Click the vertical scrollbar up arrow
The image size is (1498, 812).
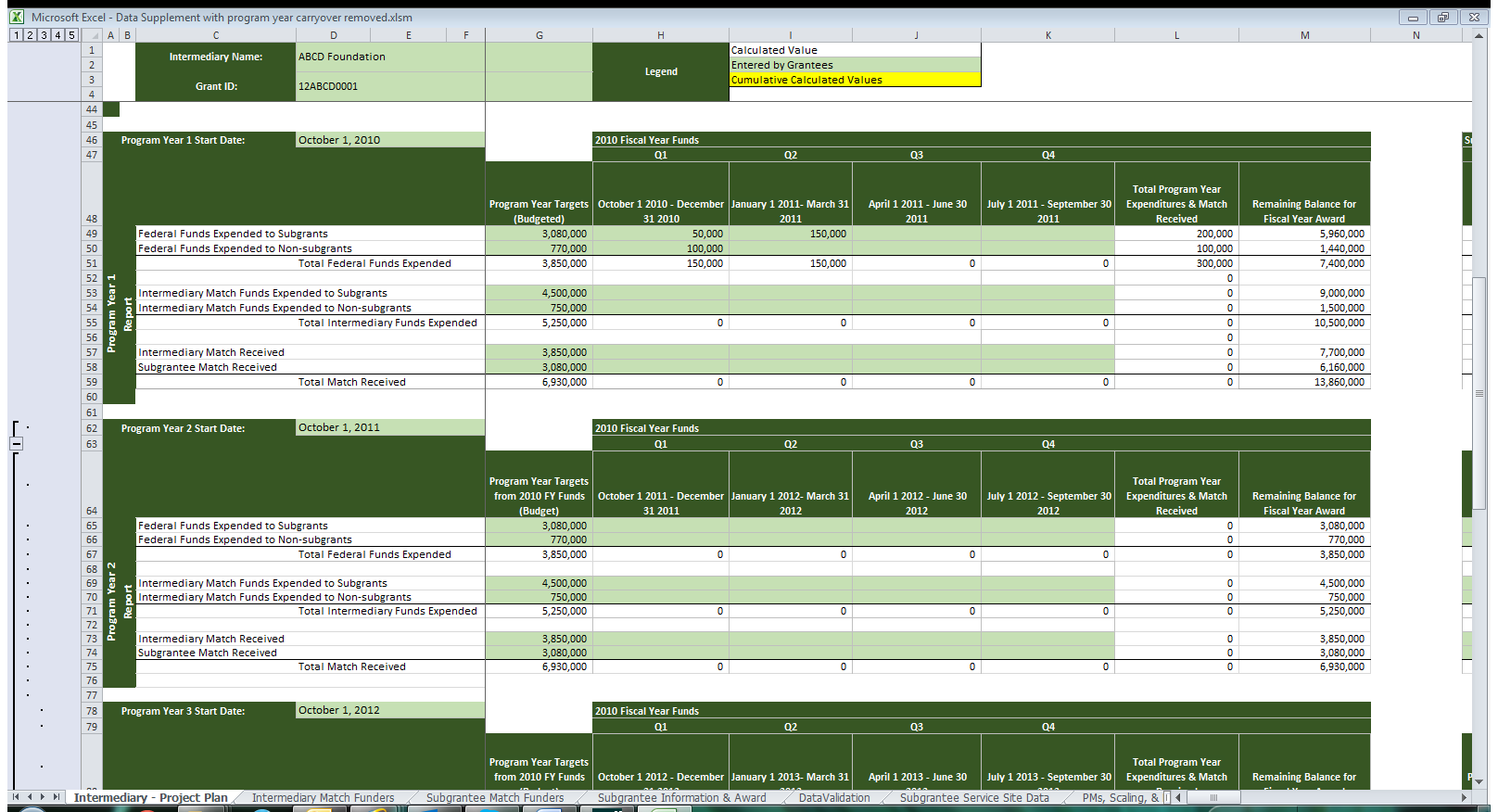tap(1479, 36)
